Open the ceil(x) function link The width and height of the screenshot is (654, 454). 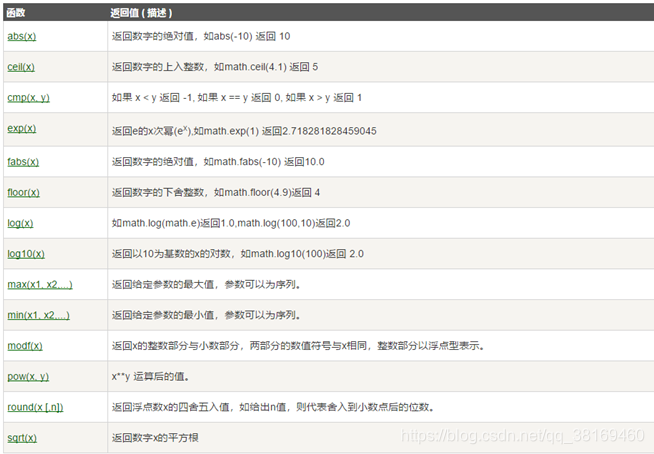click(21, 67)
